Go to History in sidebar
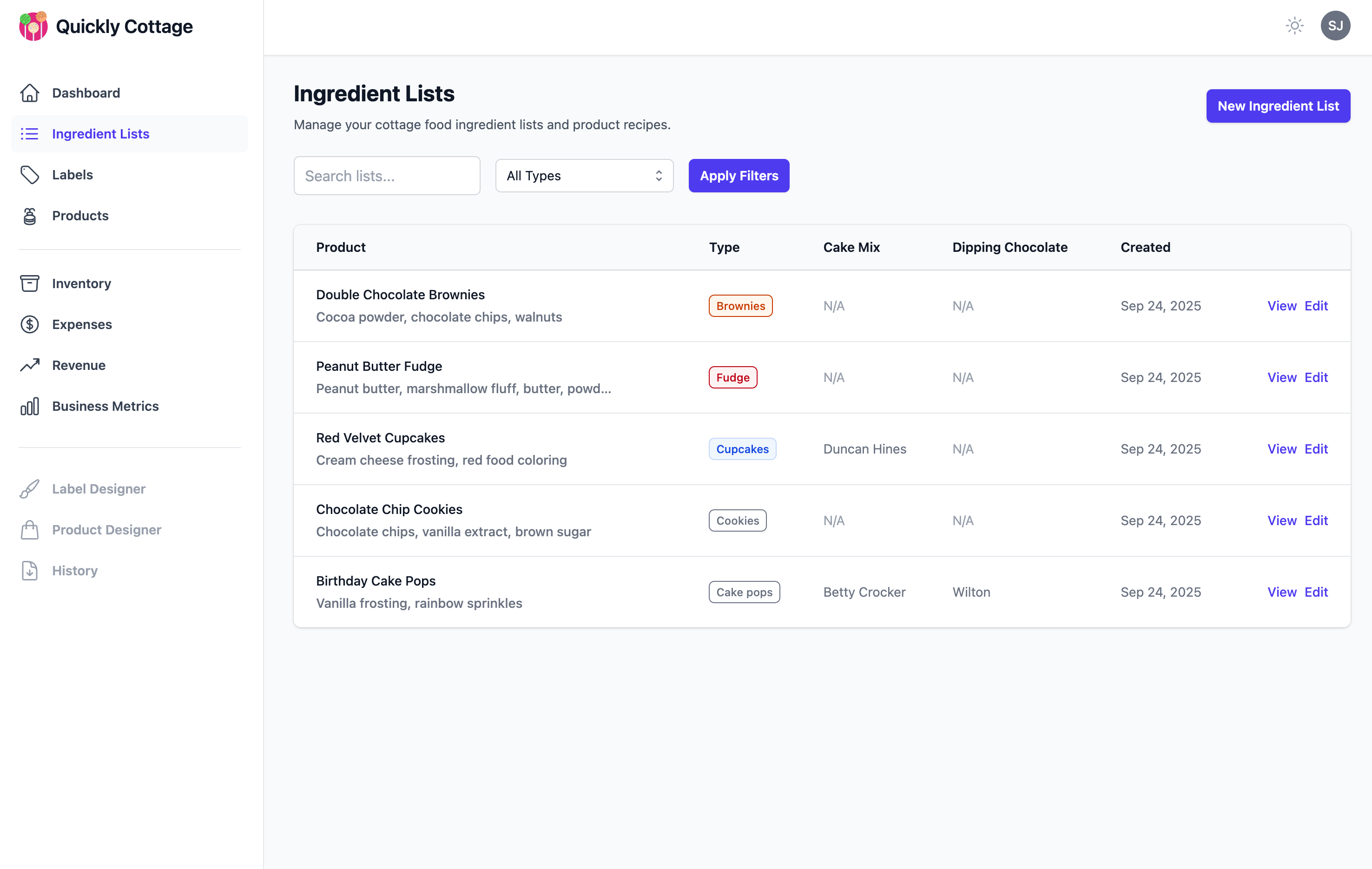1372x869 pixels. pos(75,570)
